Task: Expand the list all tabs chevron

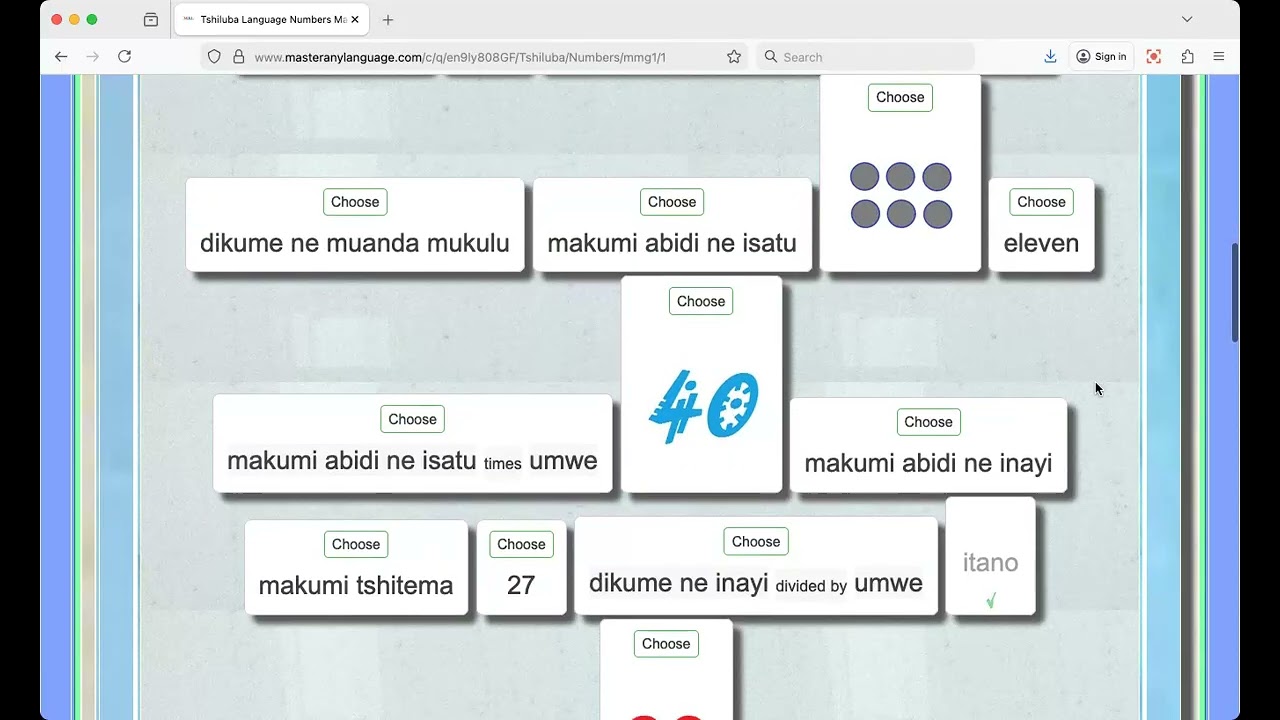Action: pyautogui.click(x=1187, y=19)
